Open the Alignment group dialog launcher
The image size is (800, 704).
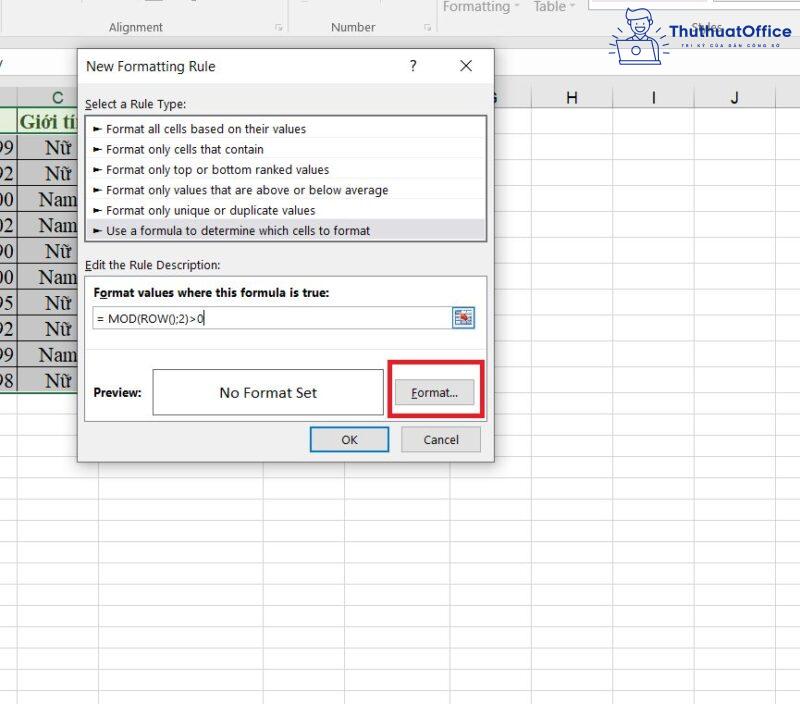pos(279,28)
